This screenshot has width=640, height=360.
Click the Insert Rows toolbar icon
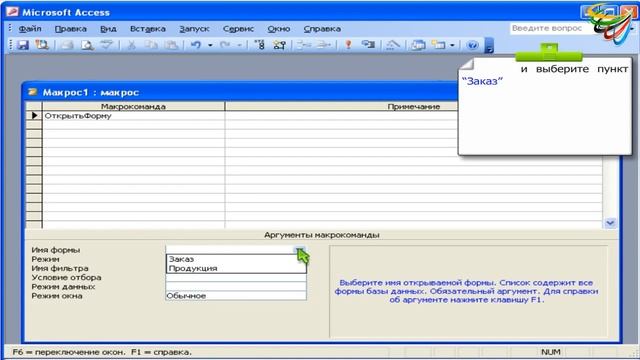304,45
